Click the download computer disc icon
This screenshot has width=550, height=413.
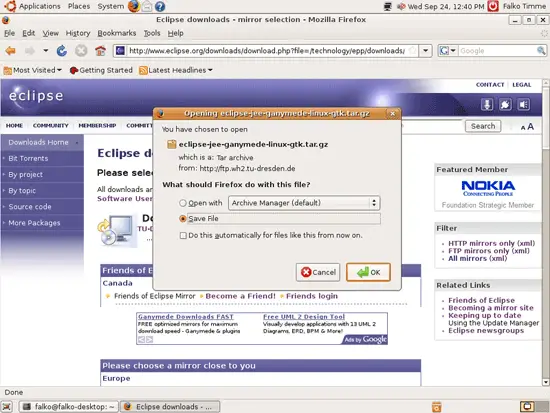(x=116, y=230)
